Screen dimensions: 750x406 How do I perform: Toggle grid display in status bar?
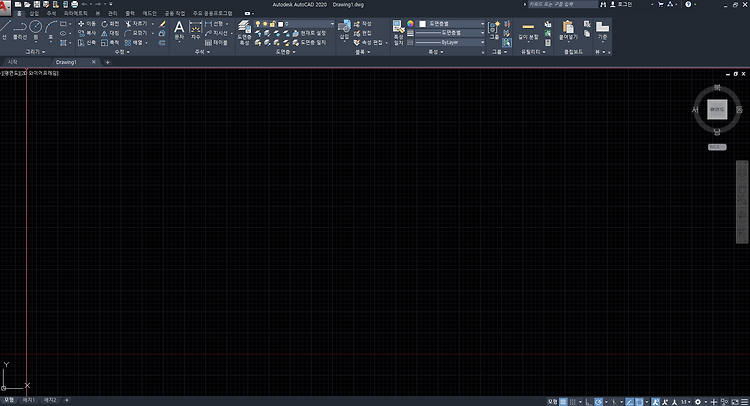coord(563,402)
